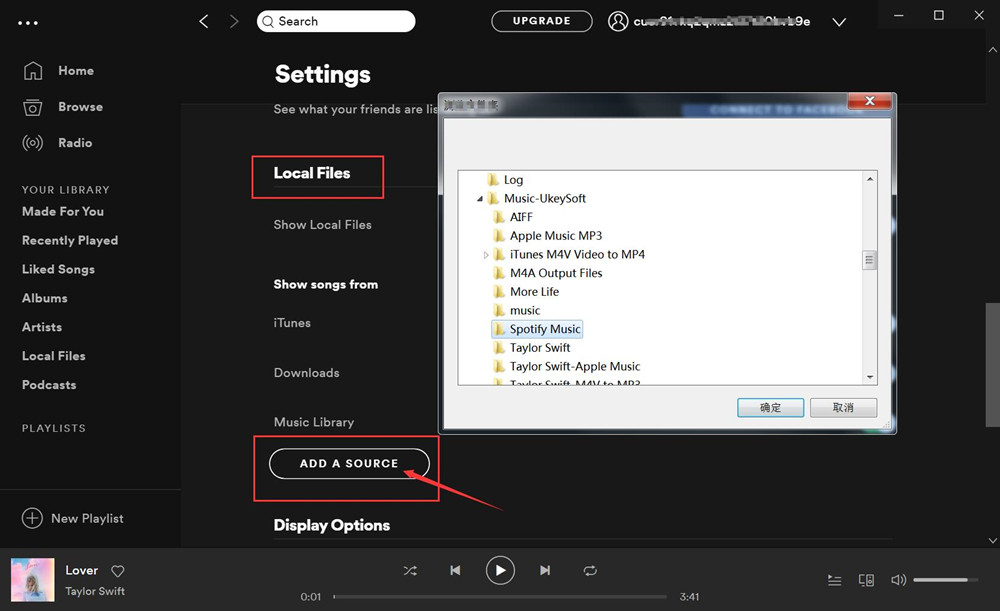Open Local Files in sidebar library
The height and width of the screenshot is (611, 1000).
pyautogui.click(x=54, y=356)
